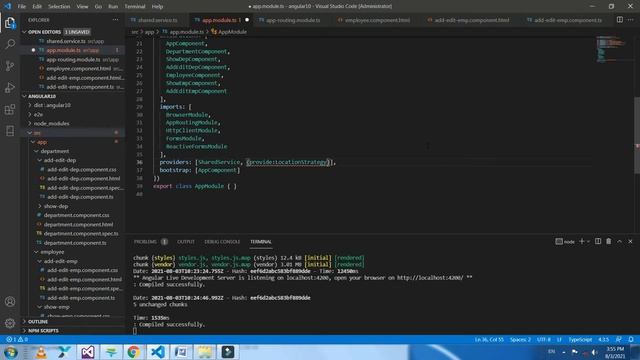This screenshot has height=360, width=640.
Task: Expand the e2e folder
Action: click(38, 114)
